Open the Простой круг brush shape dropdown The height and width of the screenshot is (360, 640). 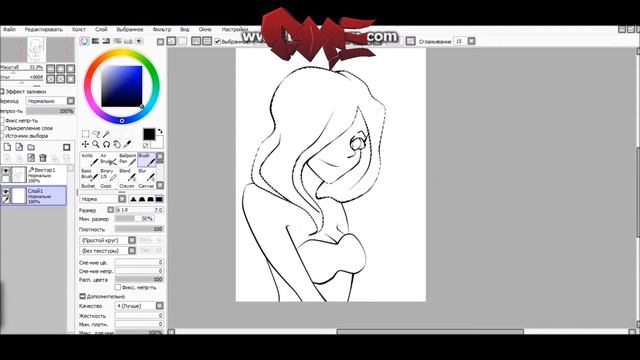point(132,240)
